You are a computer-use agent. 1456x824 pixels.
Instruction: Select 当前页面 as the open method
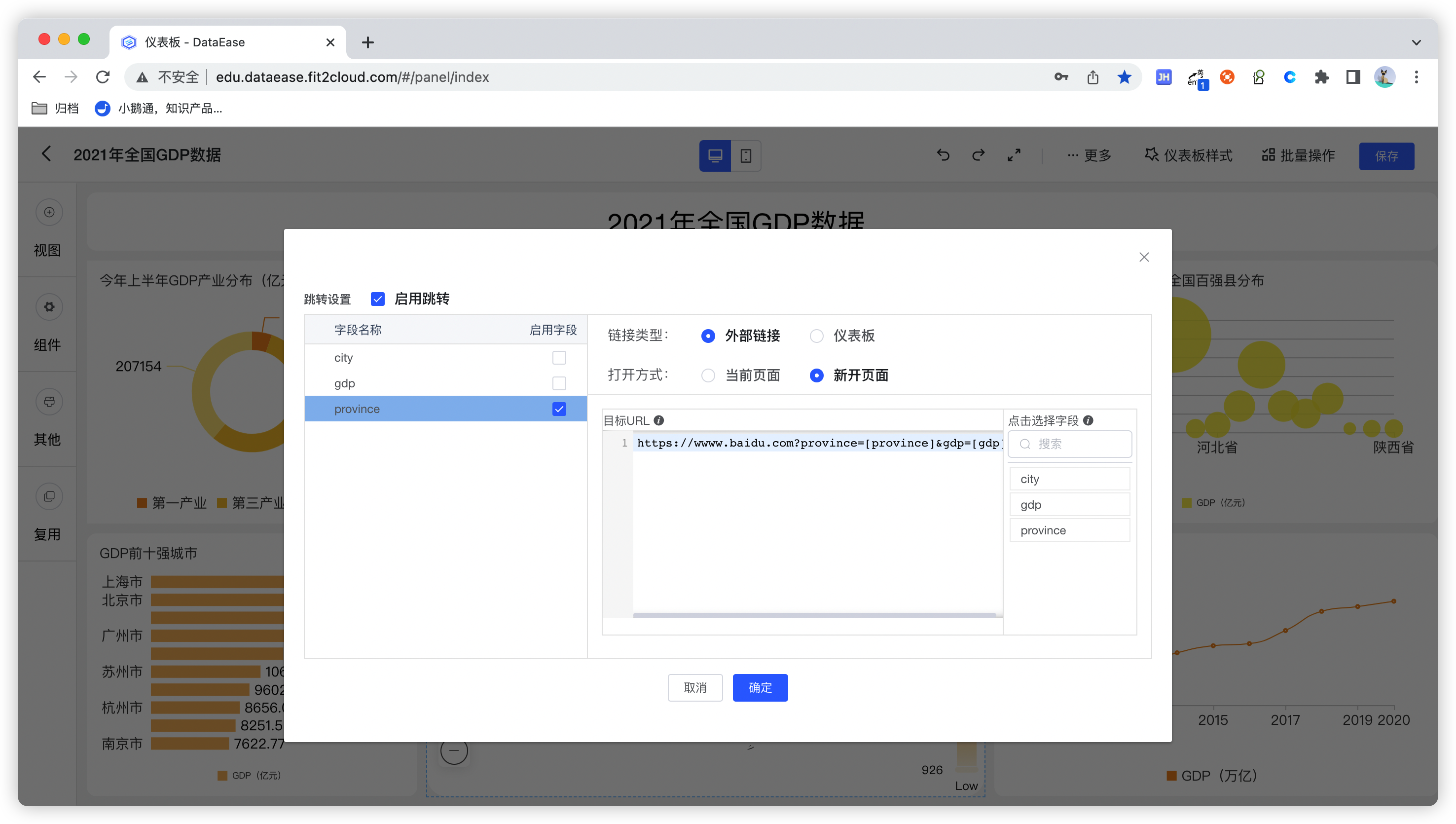[x=708, y=375]
